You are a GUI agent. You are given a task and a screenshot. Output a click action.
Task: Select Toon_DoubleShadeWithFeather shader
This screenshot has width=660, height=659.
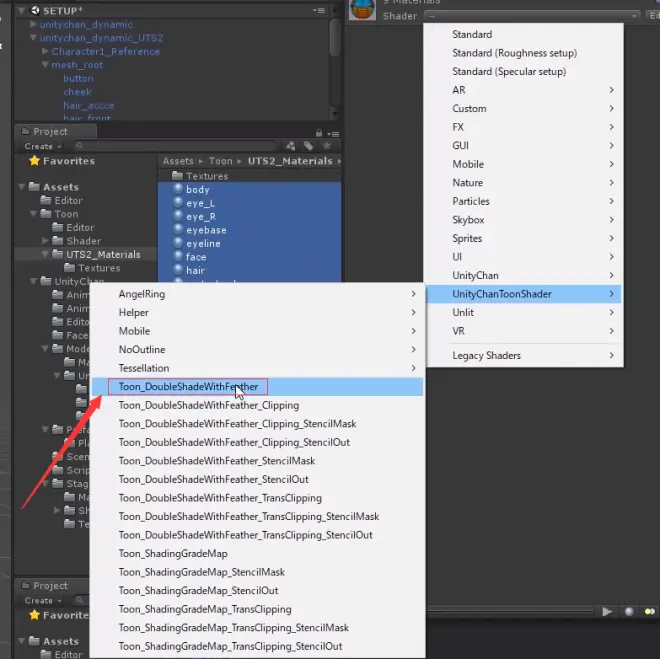(257, 387)
